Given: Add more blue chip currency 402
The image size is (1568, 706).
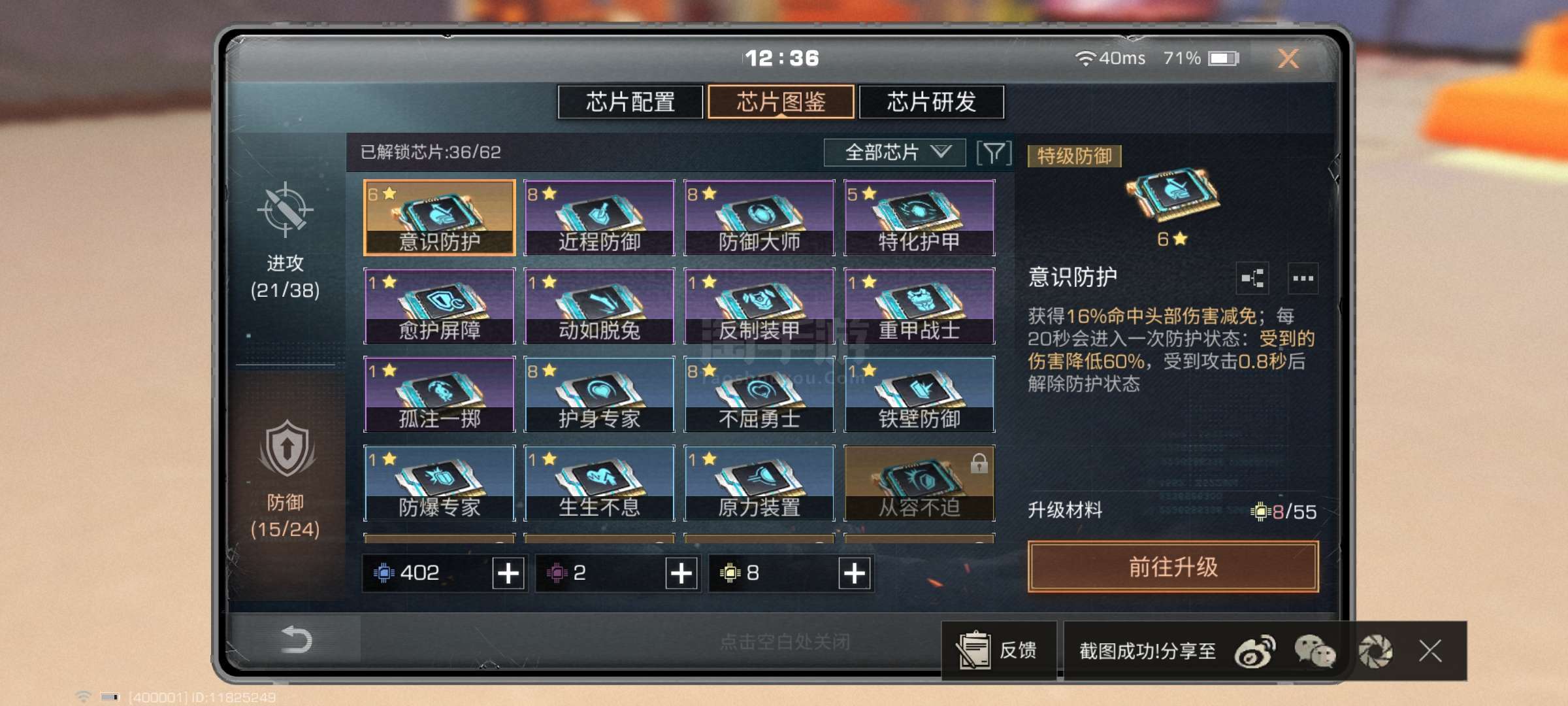Looking at the screenshot, I should pos(508,573).
